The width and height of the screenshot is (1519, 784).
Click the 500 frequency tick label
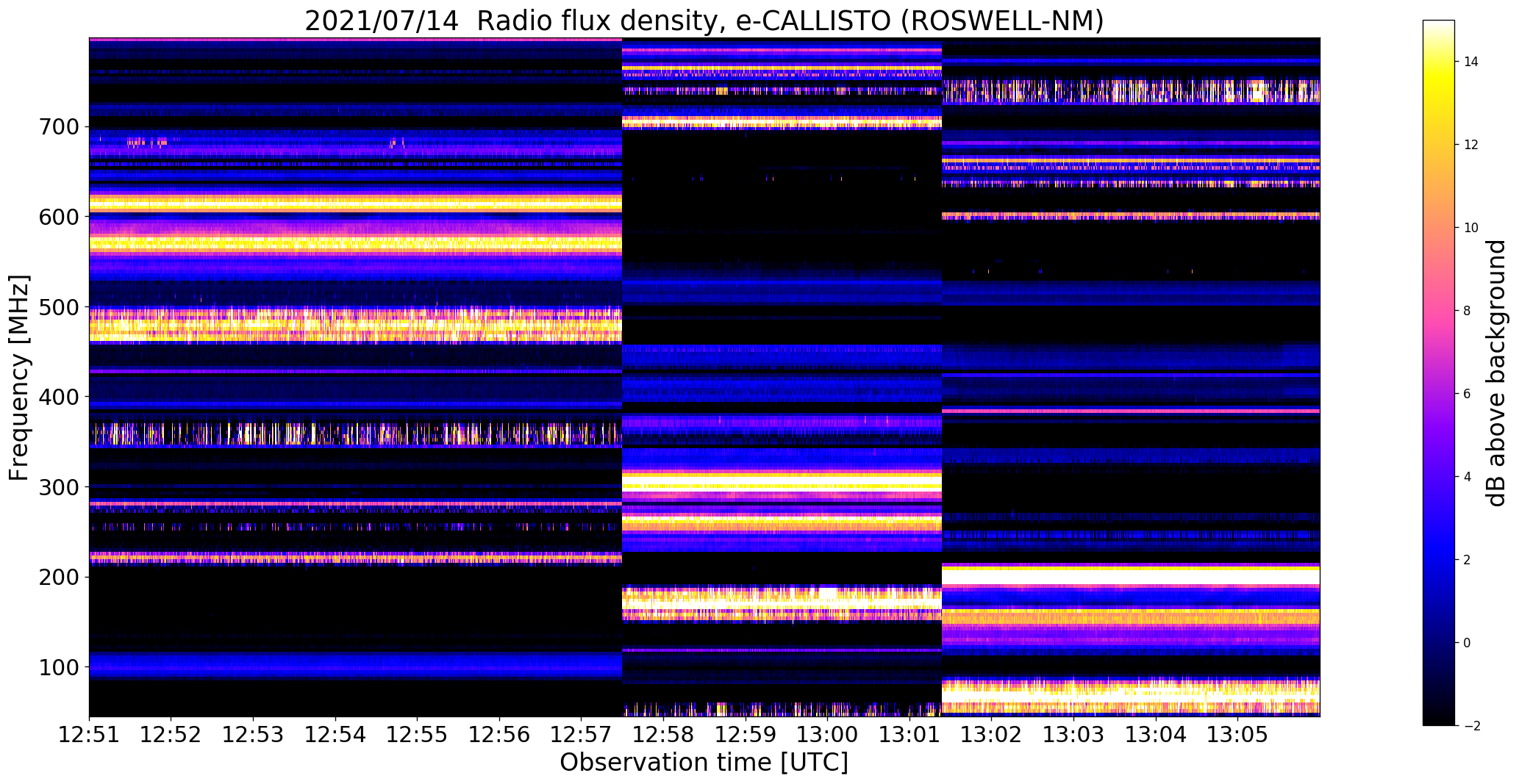59,307
